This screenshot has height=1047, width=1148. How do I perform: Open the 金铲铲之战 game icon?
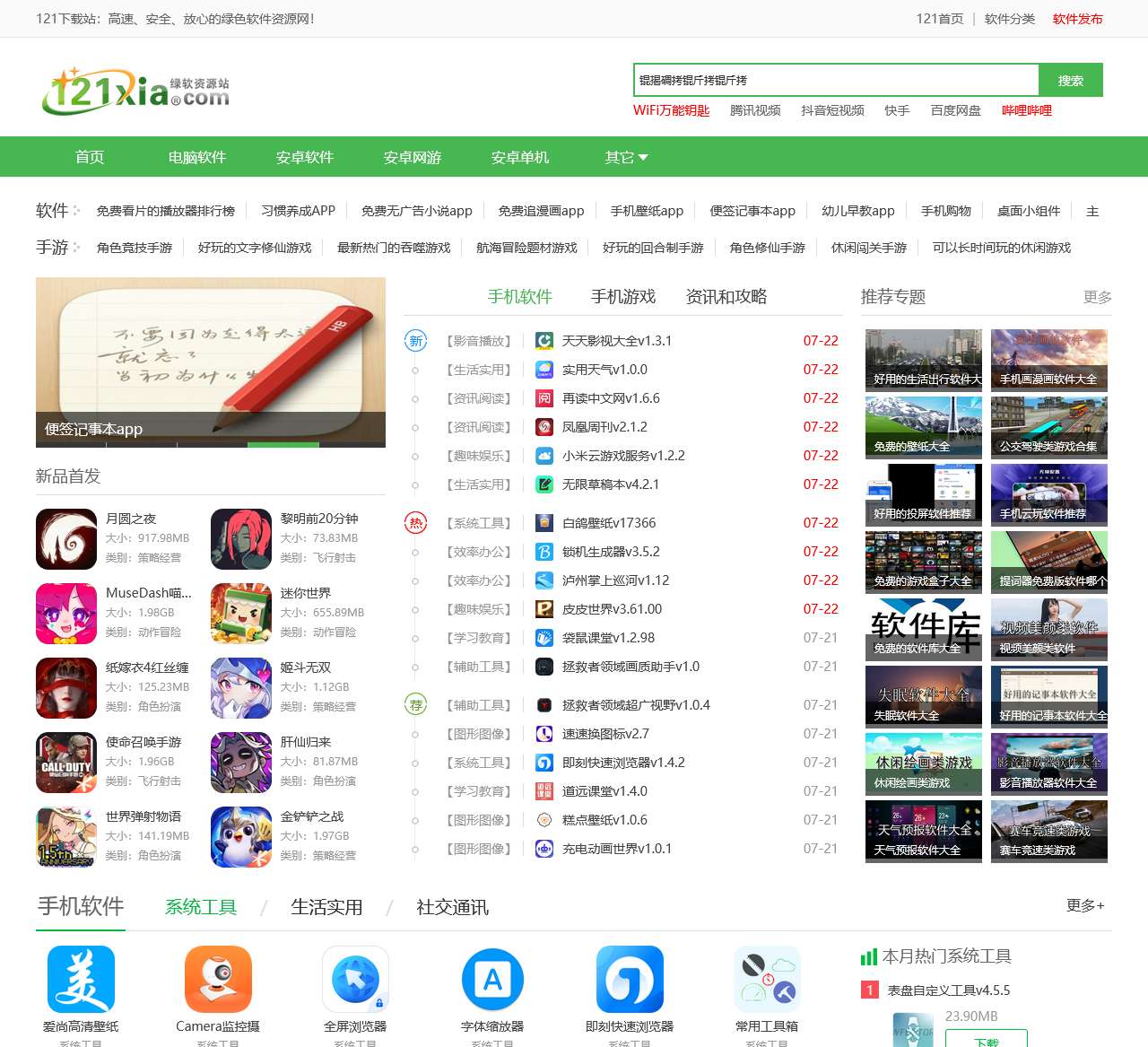point(241,837)
